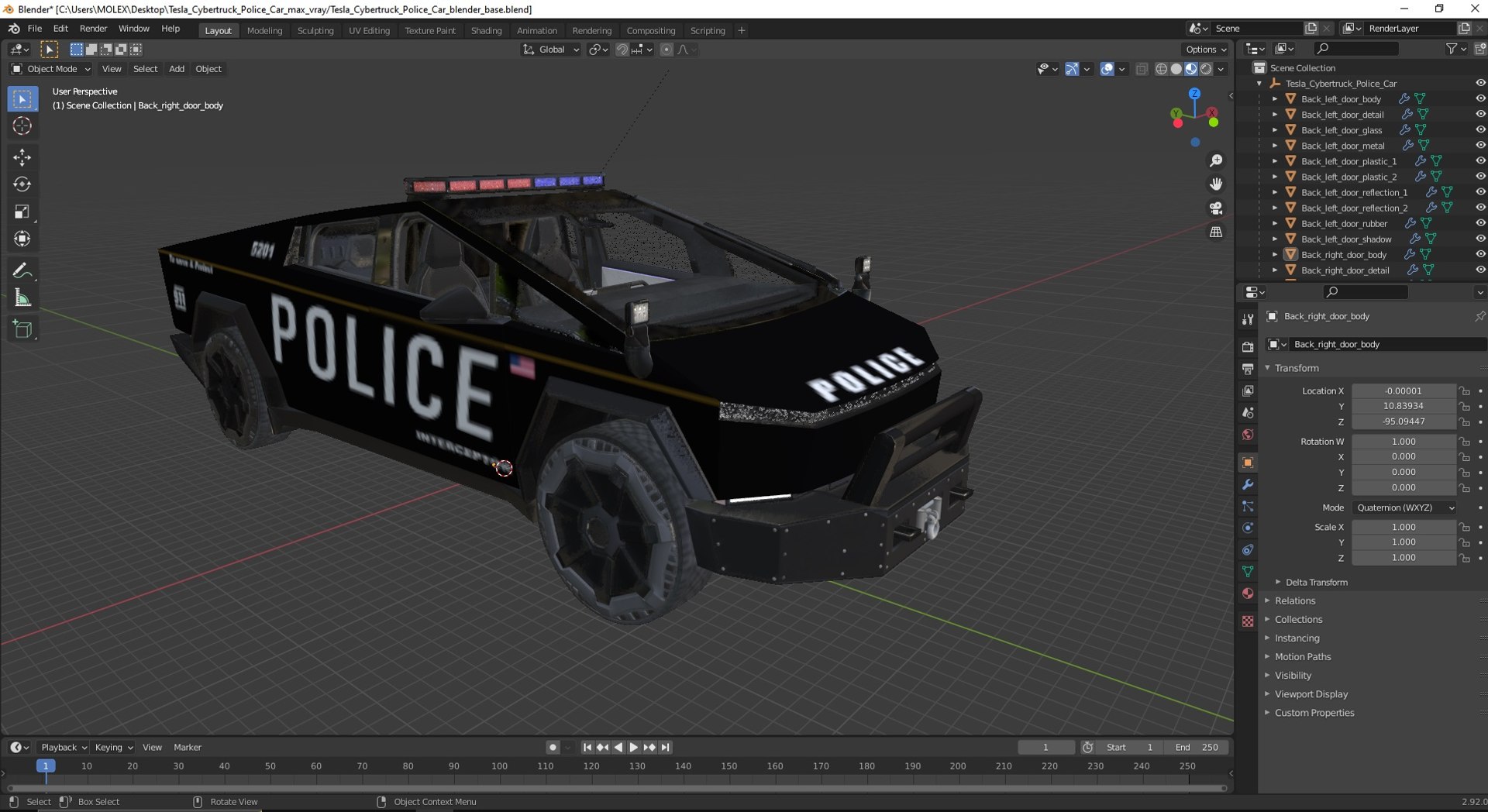Open Global transform orientation dropdown
The height and width of the screenshot is (812, 1488).
coord(551,50)
